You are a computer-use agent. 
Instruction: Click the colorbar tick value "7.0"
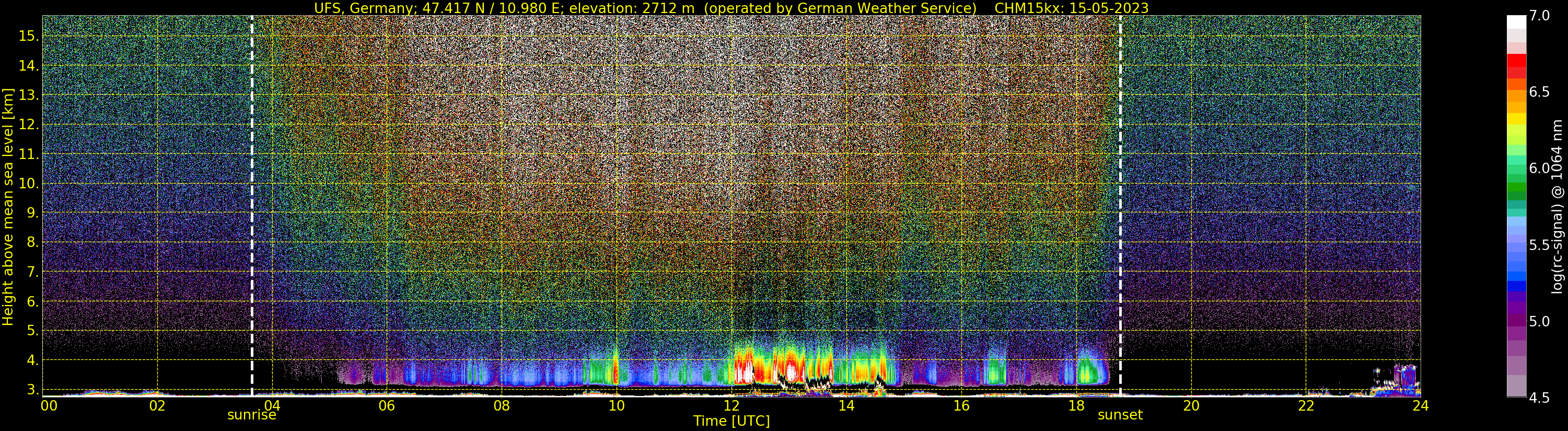pyautogui.click(x=1539, y=16)
